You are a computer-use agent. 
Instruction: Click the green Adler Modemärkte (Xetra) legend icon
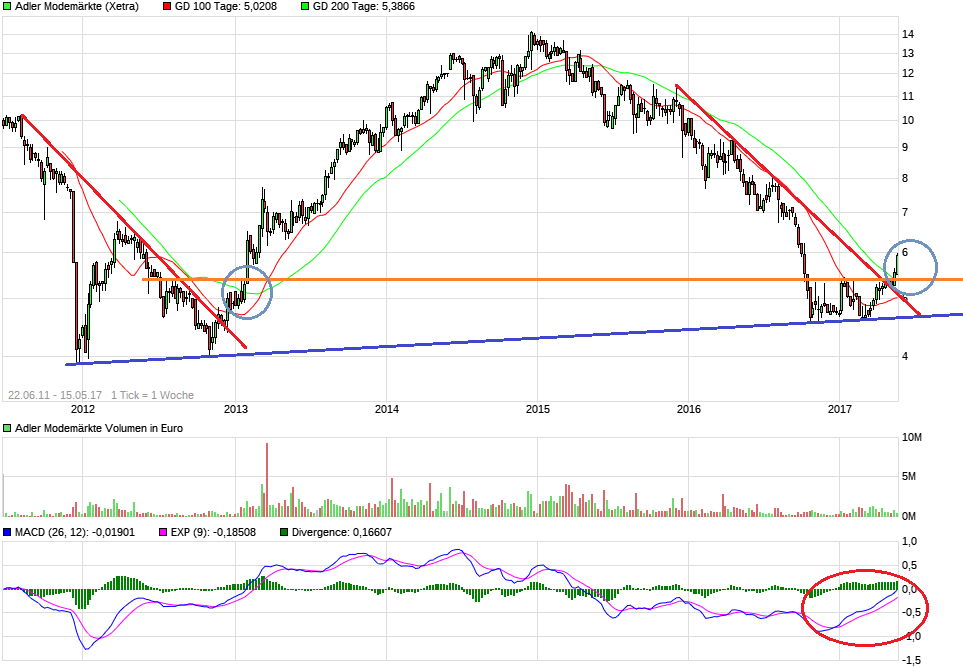(8, 6)
